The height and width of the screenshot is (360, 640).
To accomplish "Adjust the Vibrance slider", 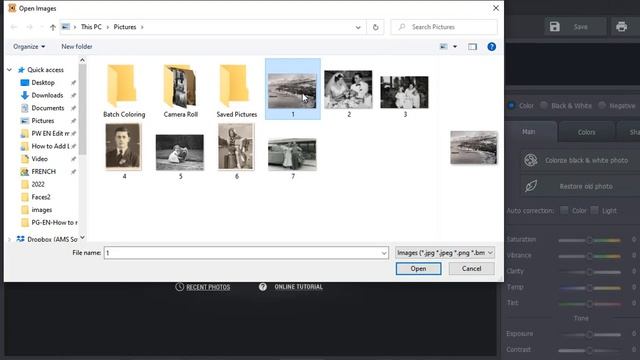I will point(589,256).
